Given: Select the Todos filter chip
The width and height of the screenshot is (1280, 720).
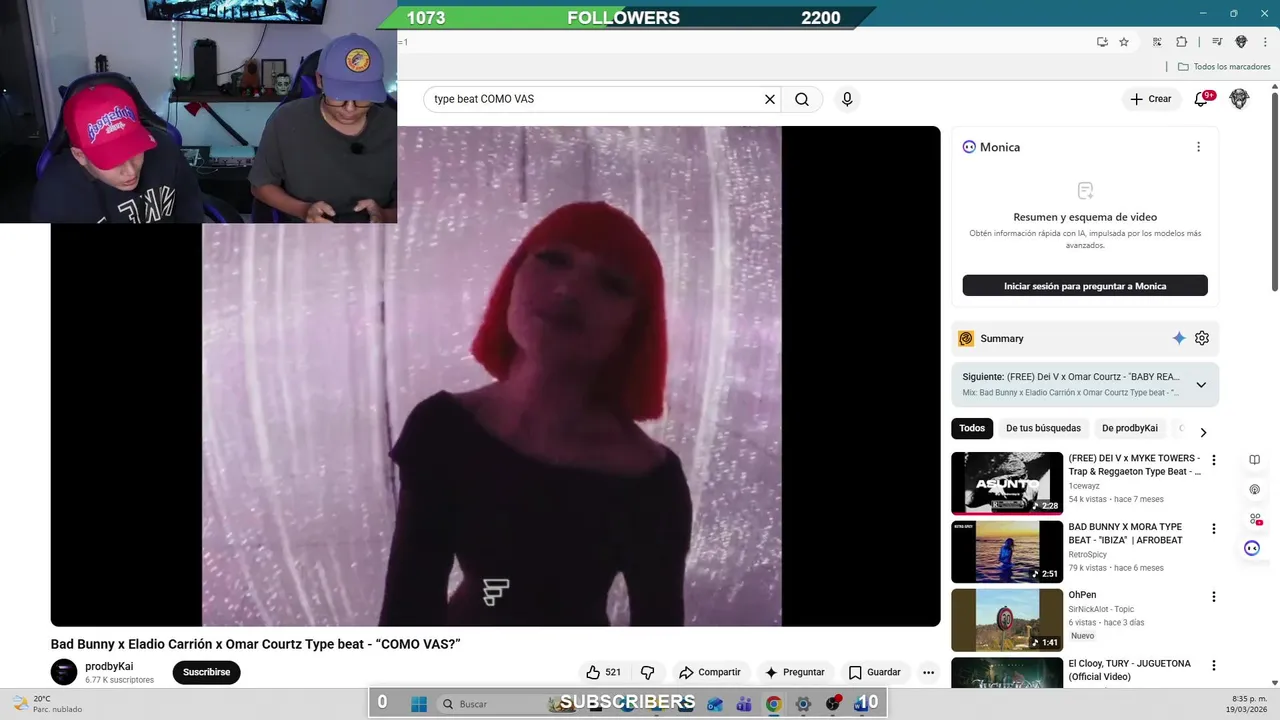Looking at the screenshot, I should point(972,428).
